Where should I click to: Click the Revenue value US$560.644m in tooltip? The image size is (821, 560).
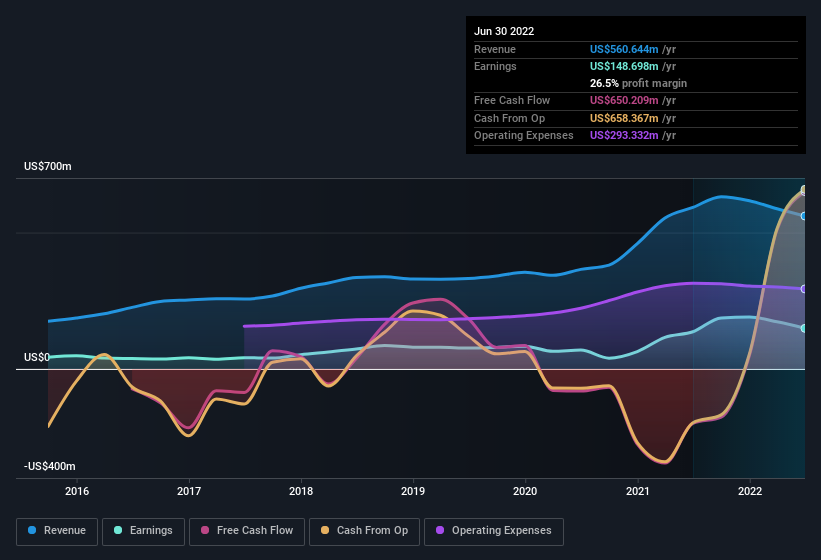pyautogui.click(x=625, y=49)
